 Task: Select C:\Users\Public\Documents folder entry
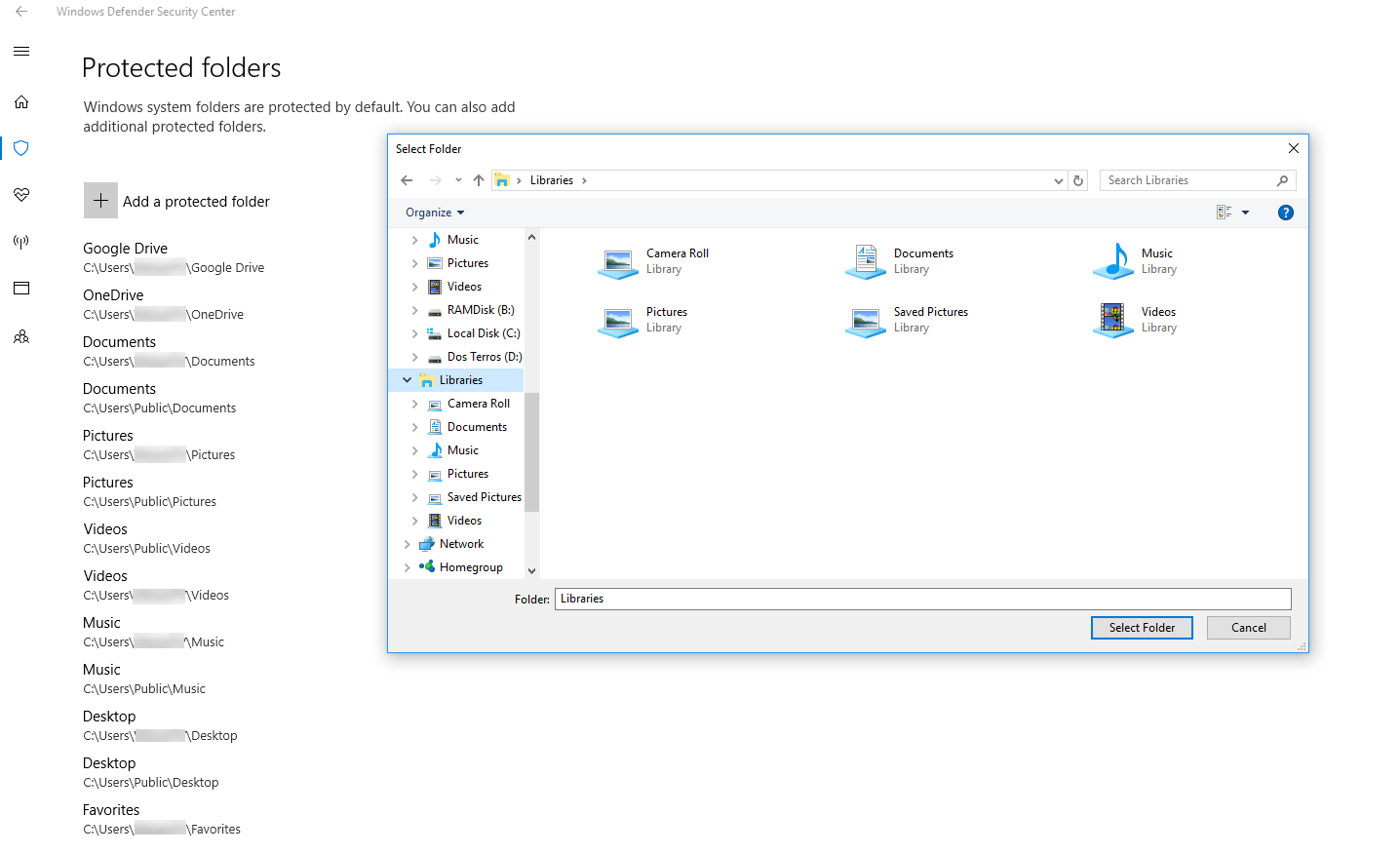tap(160, 398)
